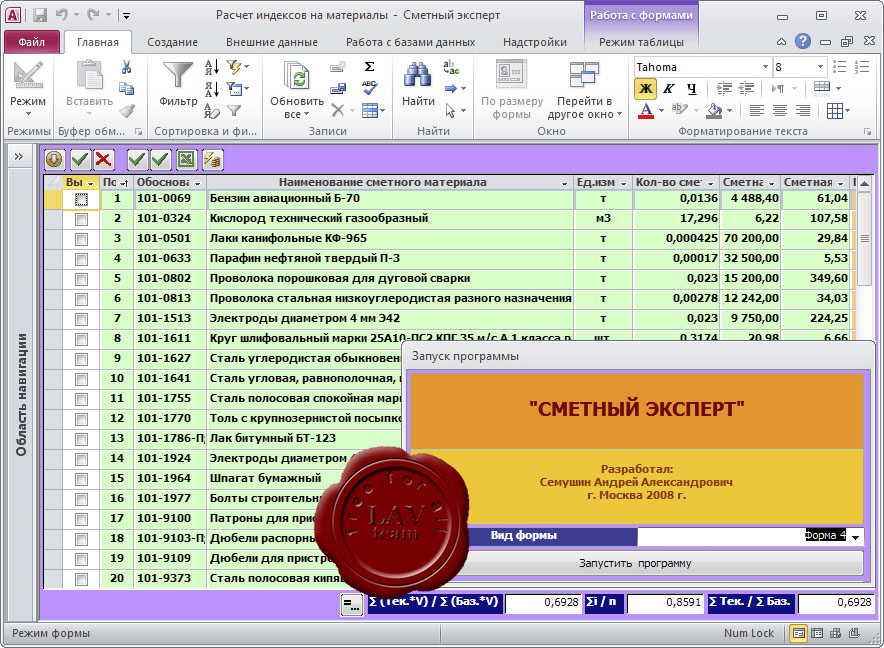Open Access Help question mark icon

[x=803, y=41]
